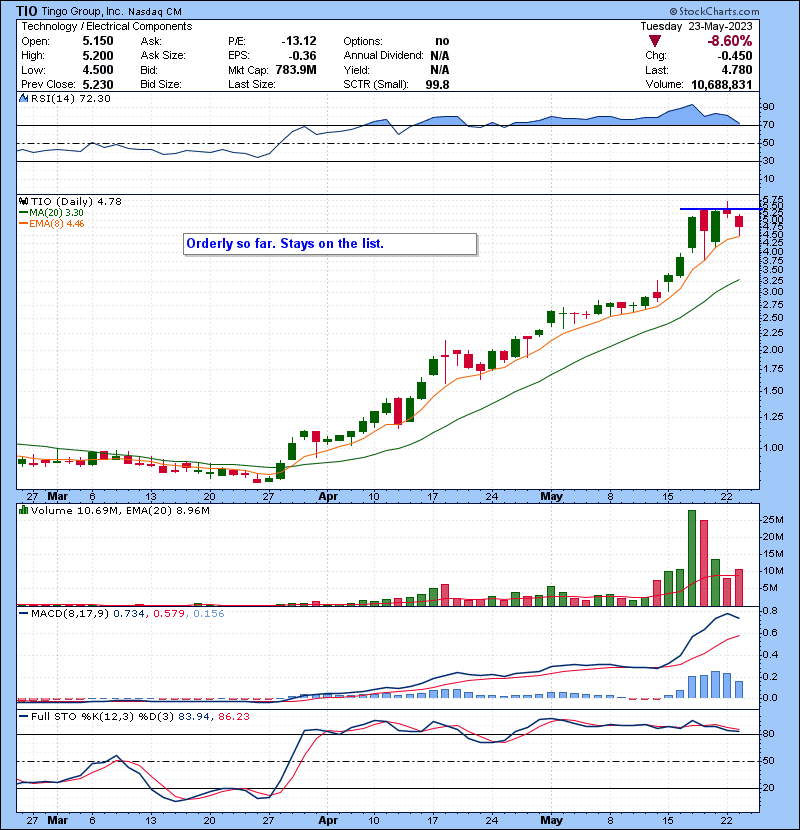This screenshot has height=830, width=800.
Task: Click the green MA(20) 3.30 legend
Action: click(51, 212)
